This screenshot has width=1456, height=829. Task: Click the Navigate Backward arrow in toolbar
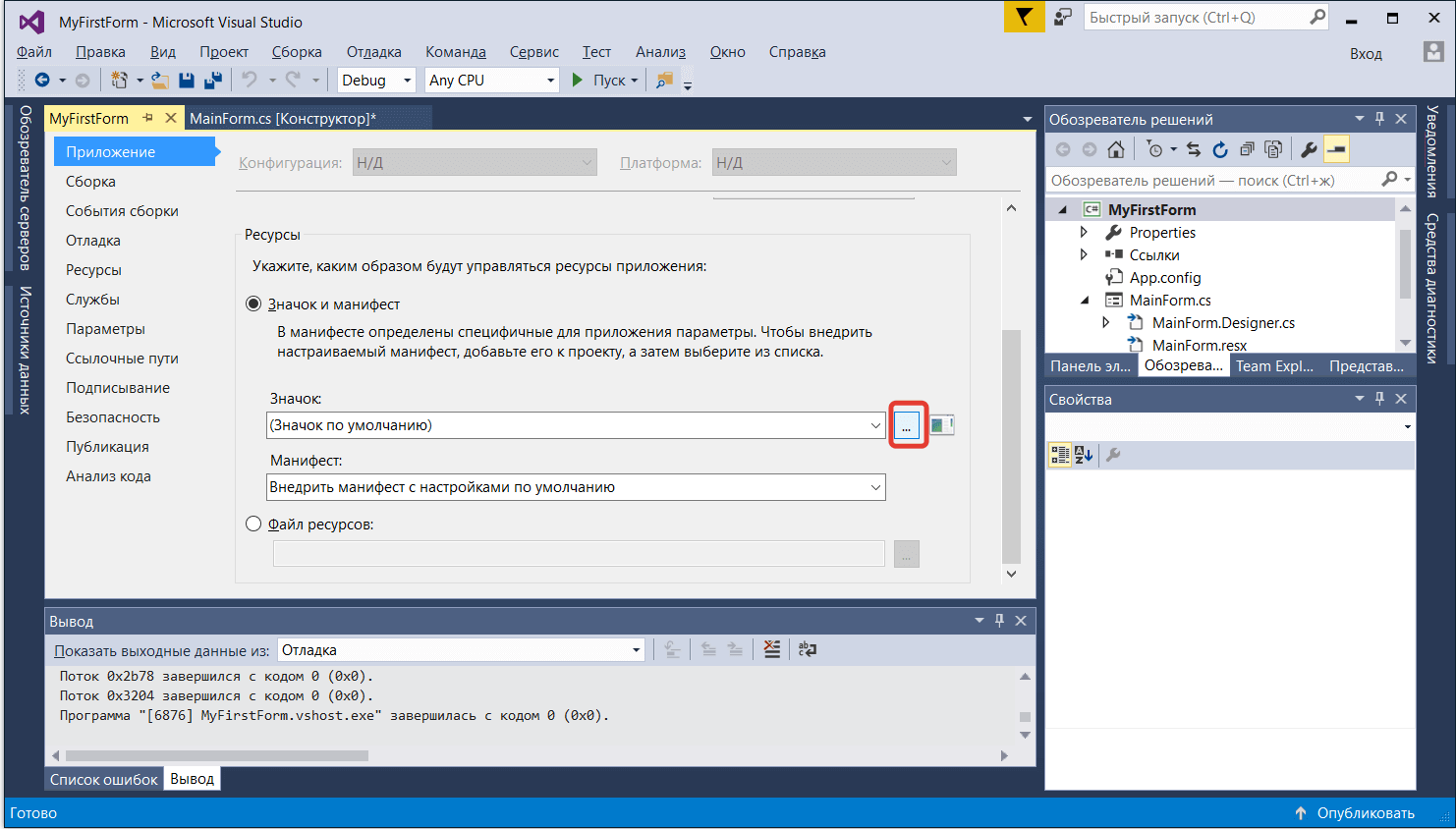coord(42,81)
